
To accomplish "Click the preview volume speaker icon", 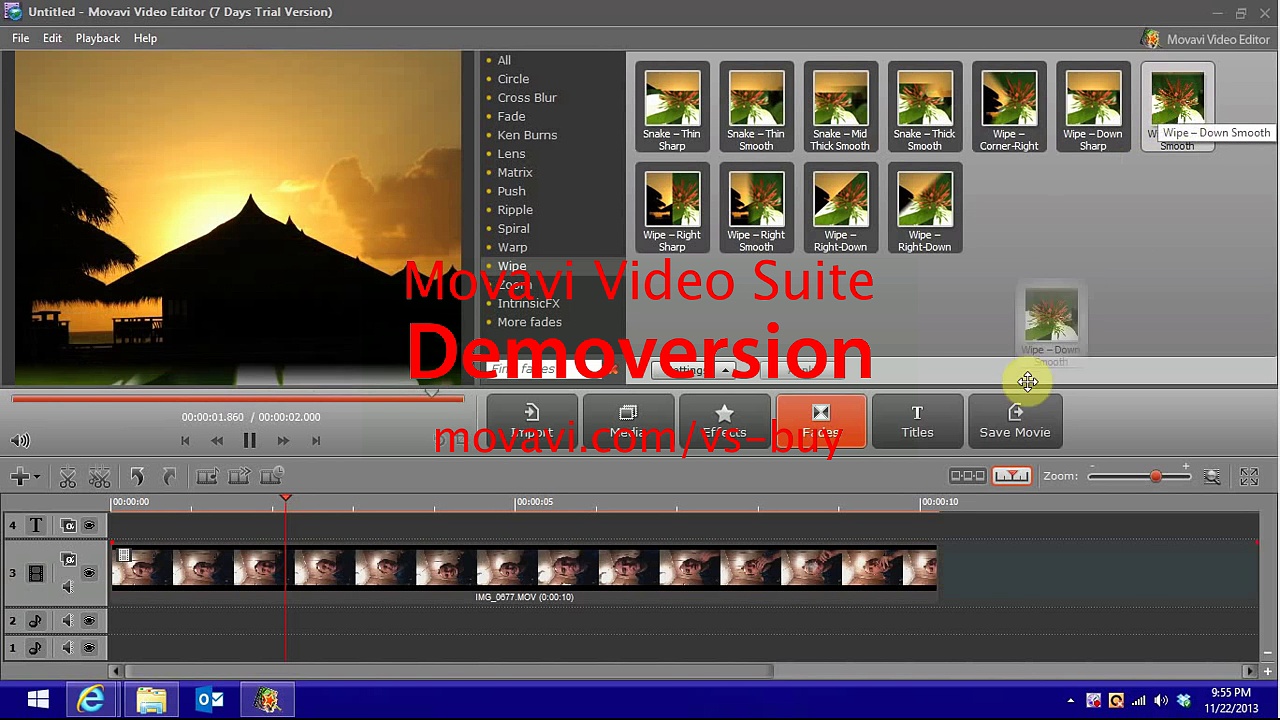I will coord(20,440).
